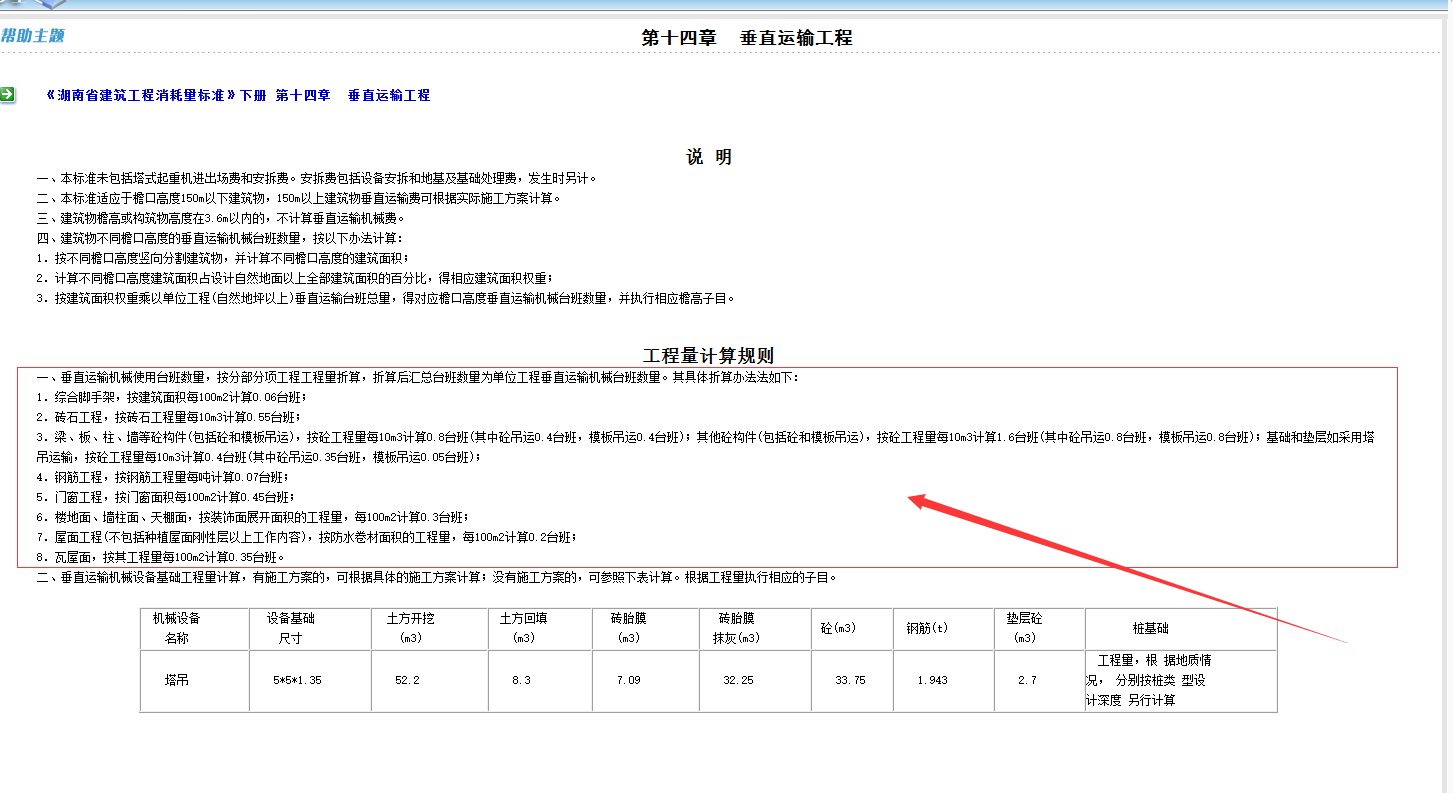
Task: Click the line starting 二、本标准适应于檐口高度150m
Action: pos(299,198)
